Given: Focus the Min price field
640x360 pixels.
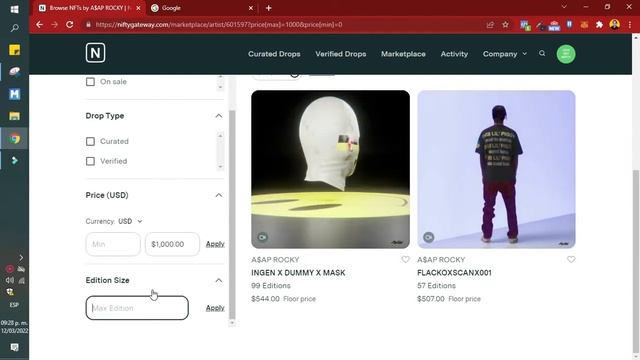Looking at the screenshot, I should tap(113, 244).
